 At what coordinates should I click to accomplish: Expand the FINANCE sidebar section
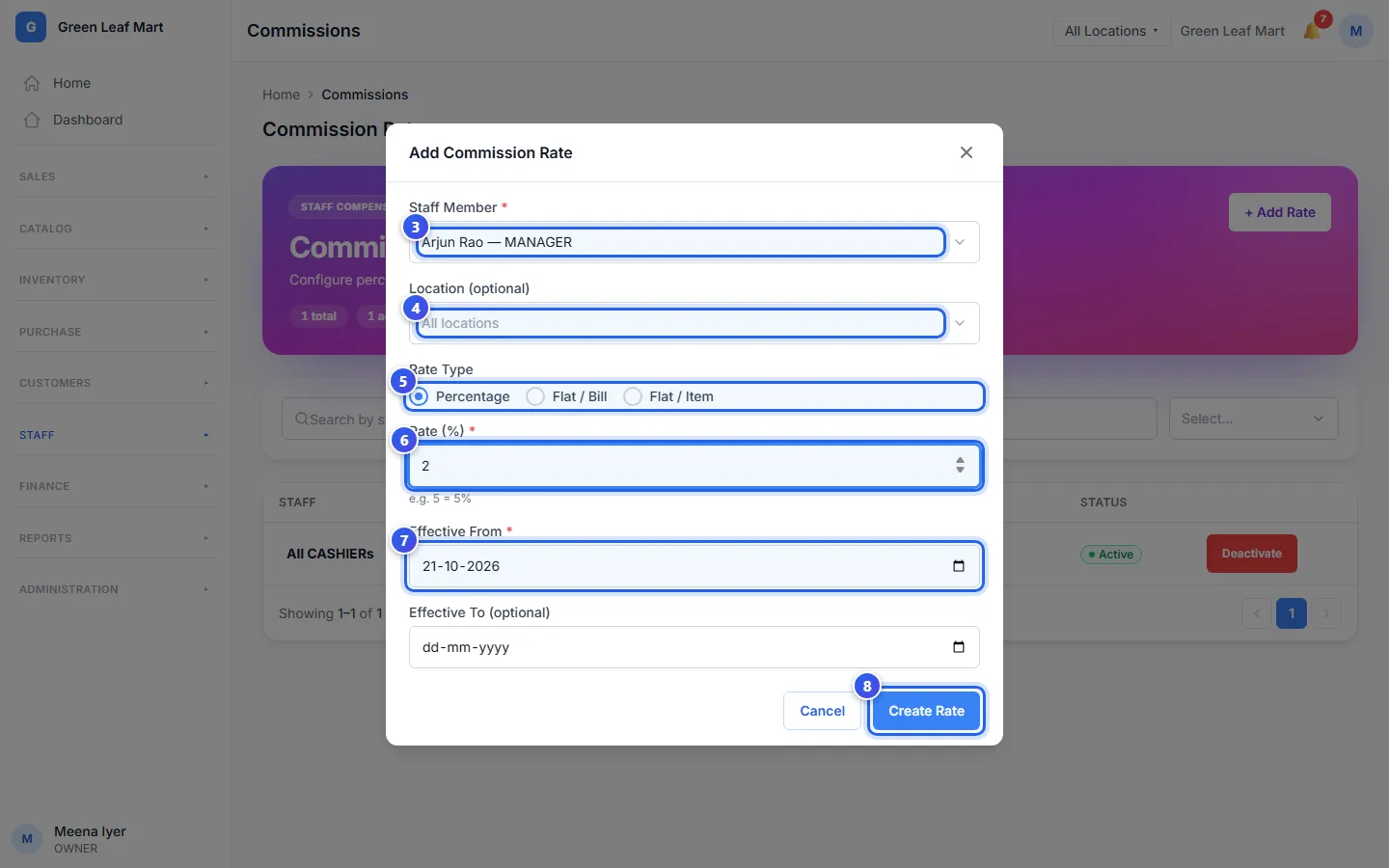[115, 486]
